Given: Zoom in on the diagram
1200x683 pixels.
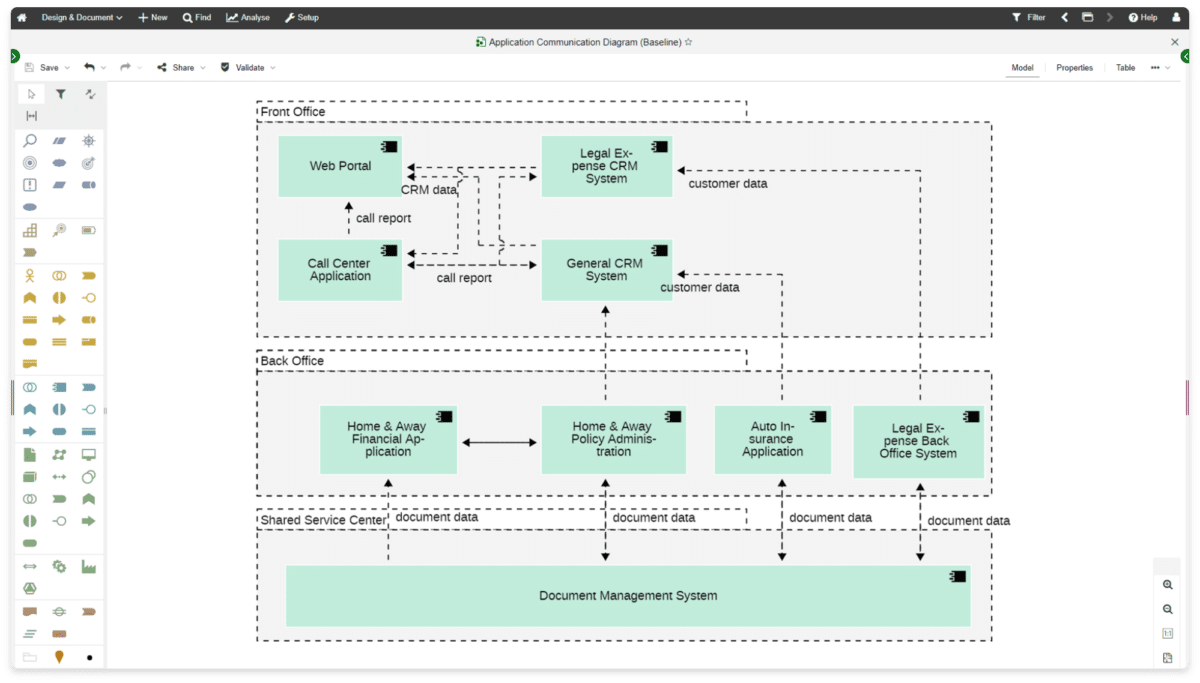Looking at the screenshot, I should pos(1168,585).
